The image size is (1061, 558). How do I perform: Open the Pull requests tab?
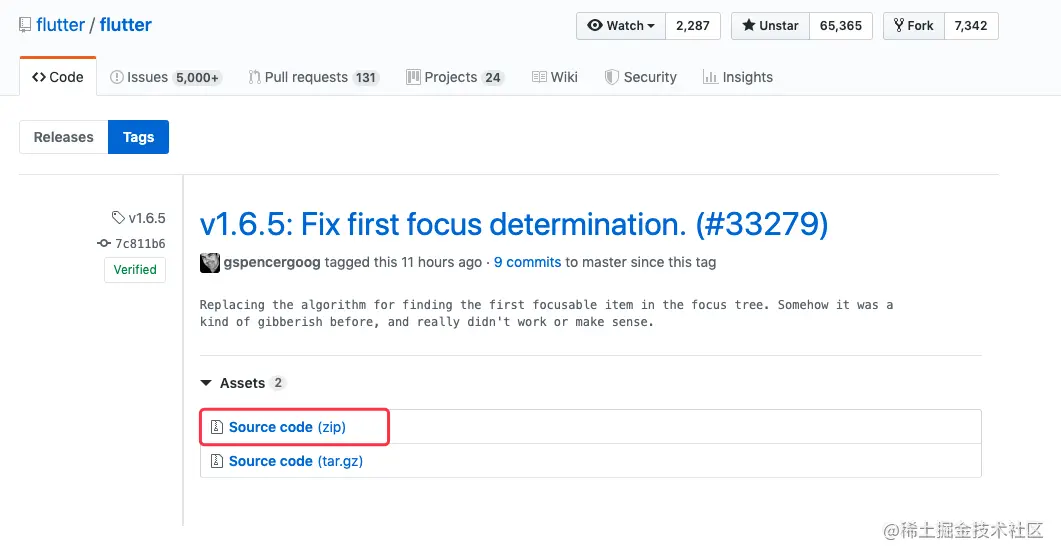pos(313,77)
